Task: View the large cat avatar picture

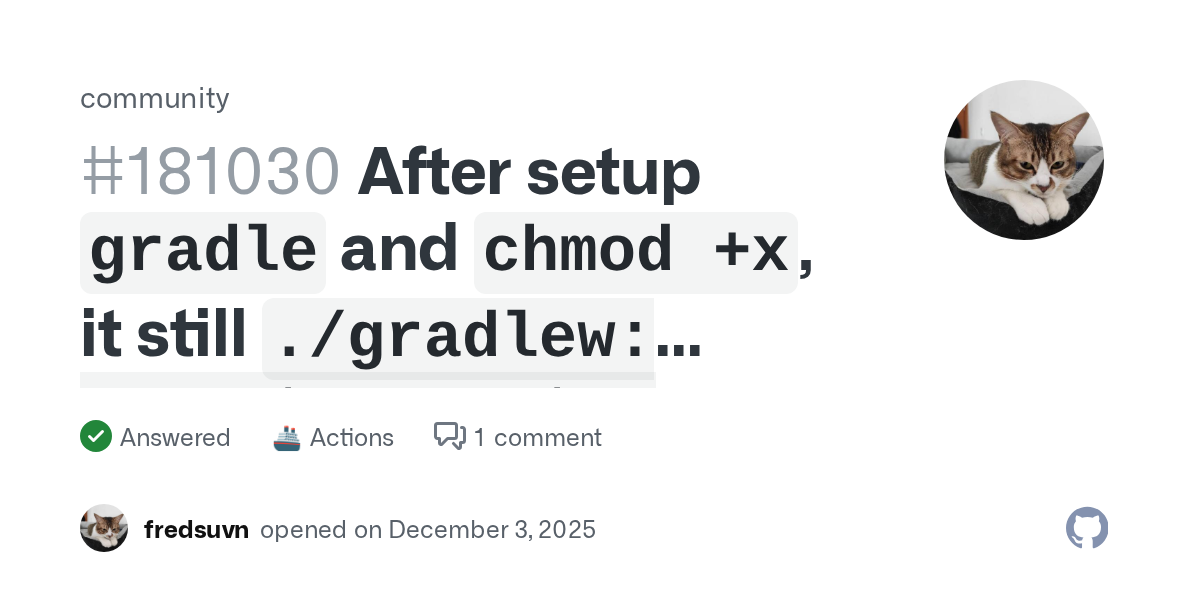Action: [x=1023, y=160]
